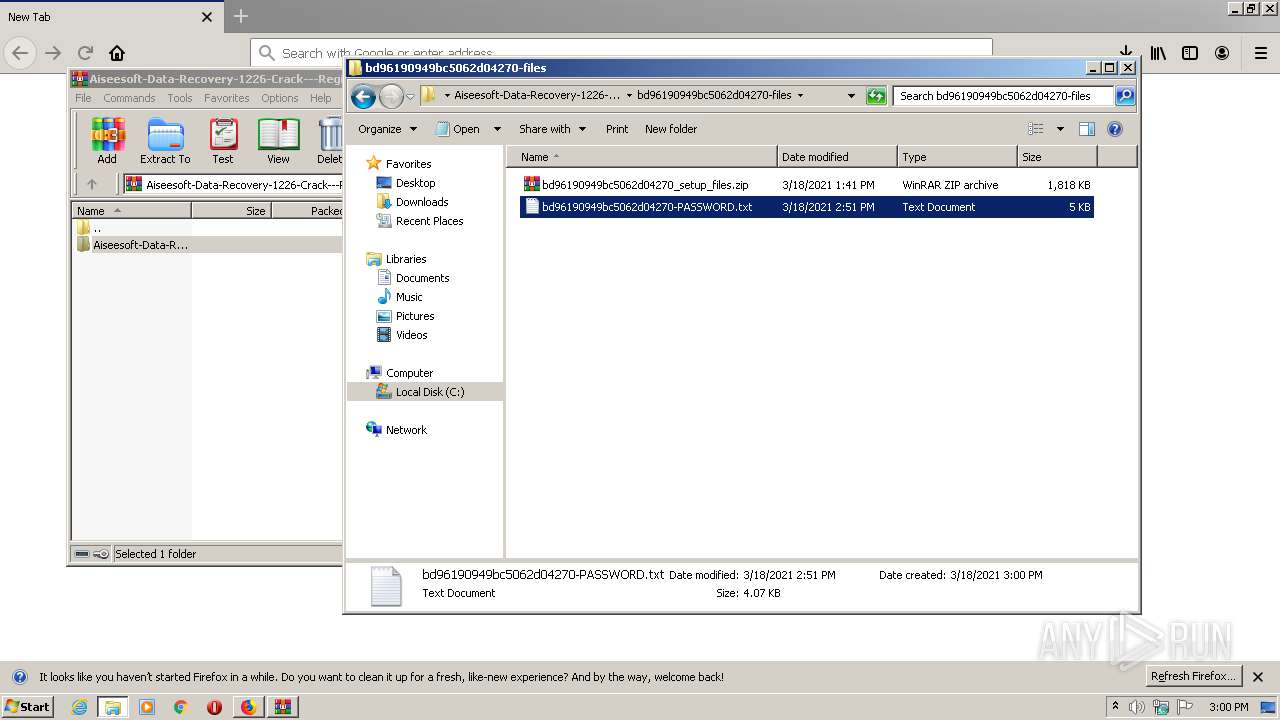This screenshot has height=720, width=1280.
Task: Open recent pages dropdown arrow
Action: pyautogui.click(x=410, y=97)
